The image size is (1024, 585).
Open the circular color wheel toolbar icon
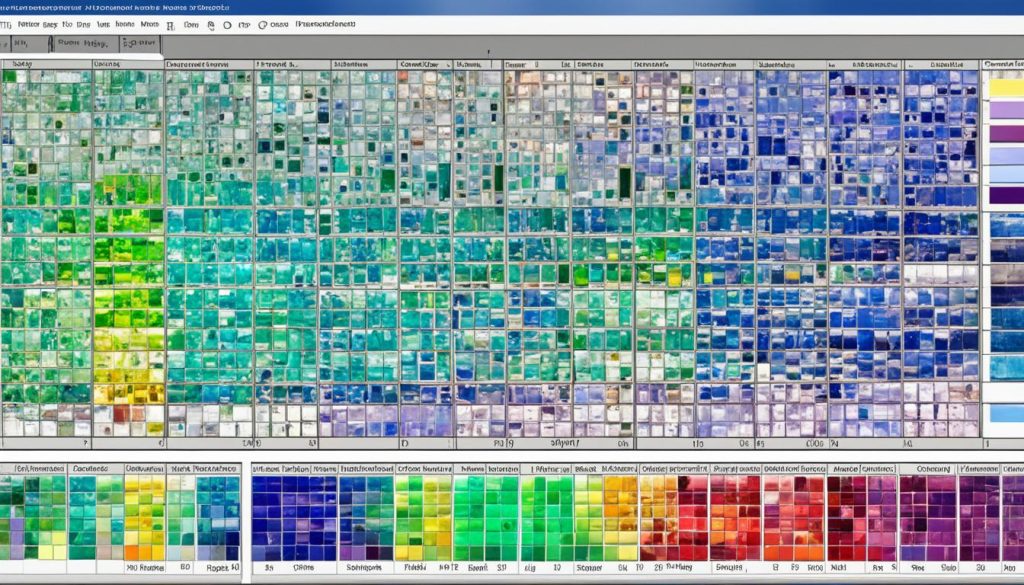pyautogui.click(x=228, y=25)
